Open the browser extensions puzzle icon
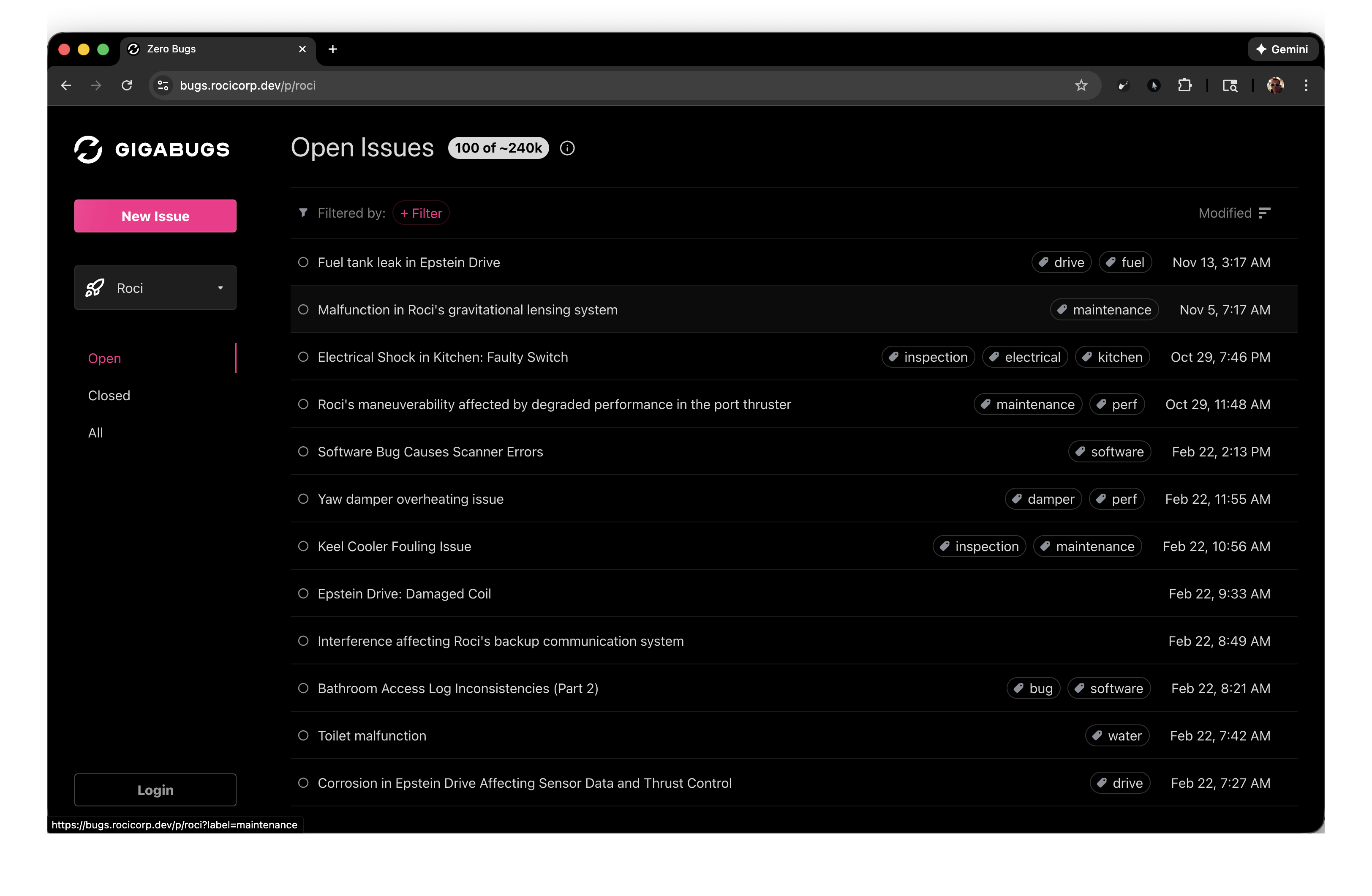The width and height of the screenshot is (1372, 896). (1184, 85)
